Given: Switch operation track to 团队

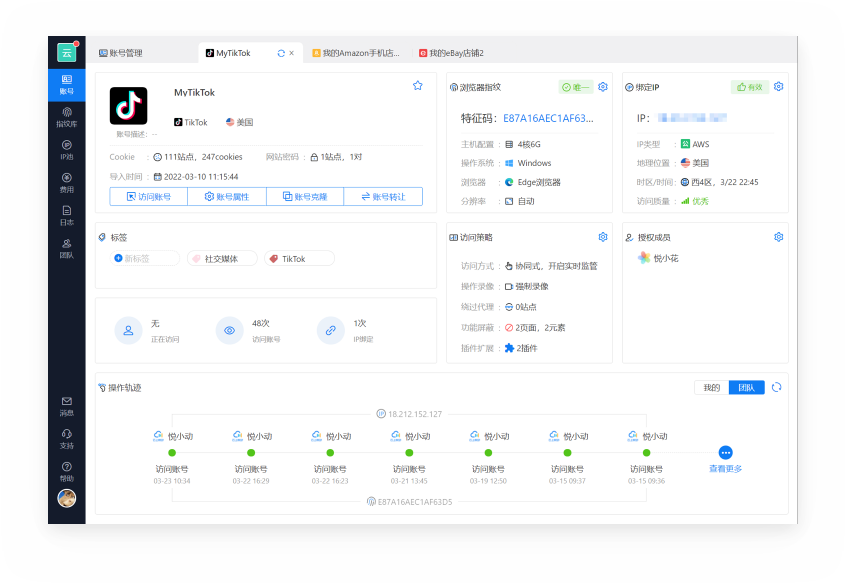Looking at the screenshot, I should 746,387.
